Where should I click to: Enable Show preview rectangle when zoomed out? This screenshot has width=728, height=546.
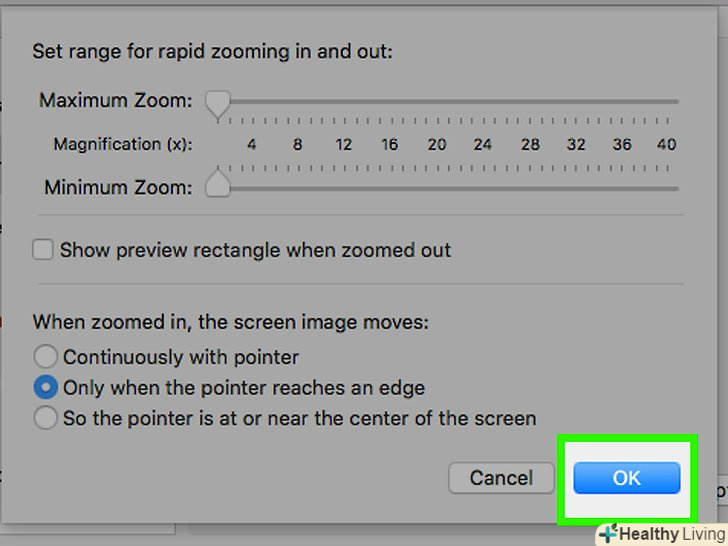pyautogui.click(x=43, y=250)
